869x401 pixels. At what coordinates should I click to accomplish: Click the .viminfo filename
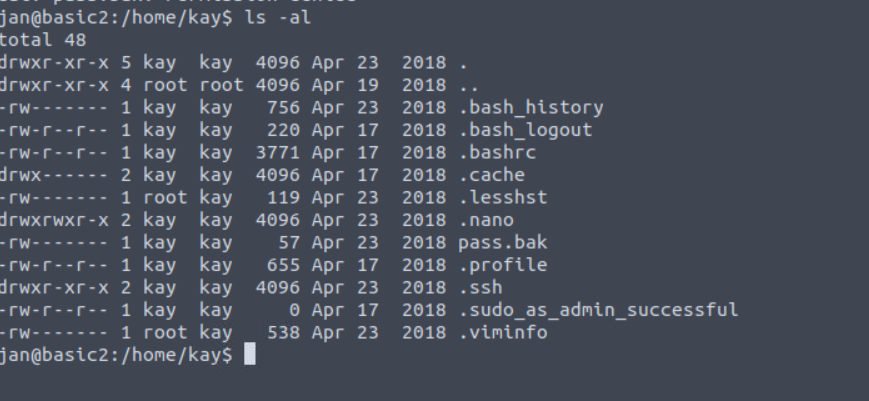503,332
